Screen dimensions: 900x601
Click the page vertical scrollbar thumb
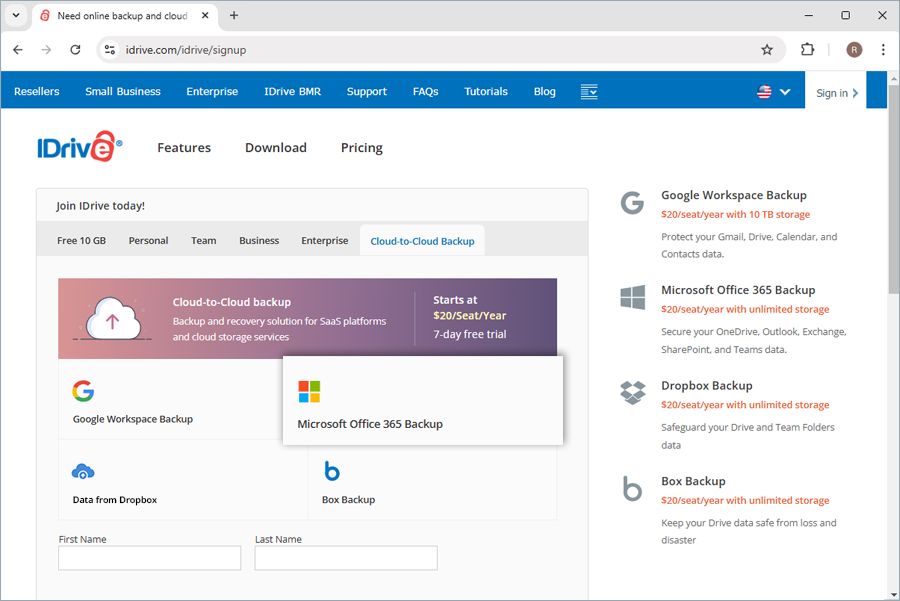pos(894,189)
